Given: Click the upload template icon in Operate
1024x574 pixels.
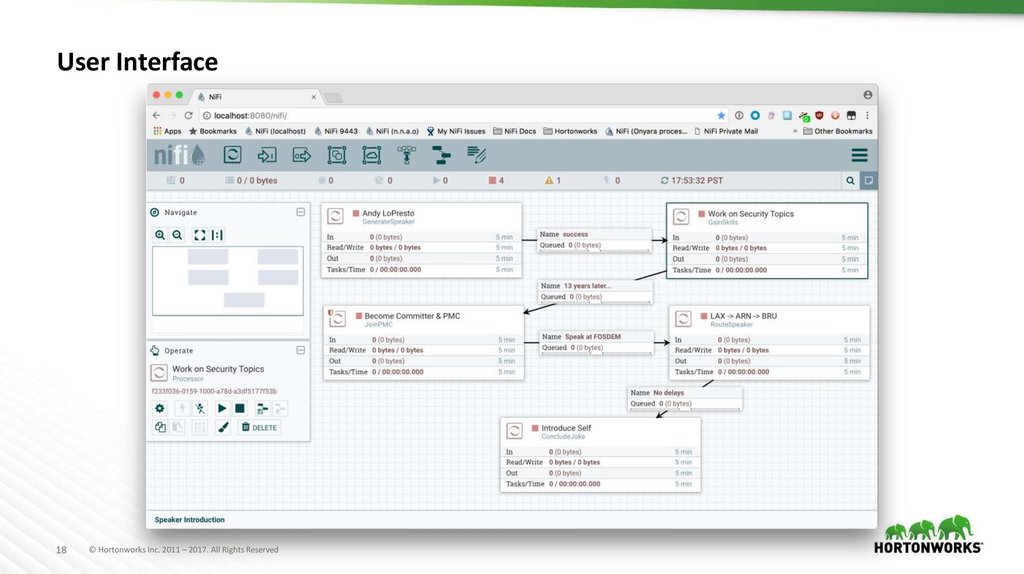Looking at the screenshot, I should tap(280, 409).
